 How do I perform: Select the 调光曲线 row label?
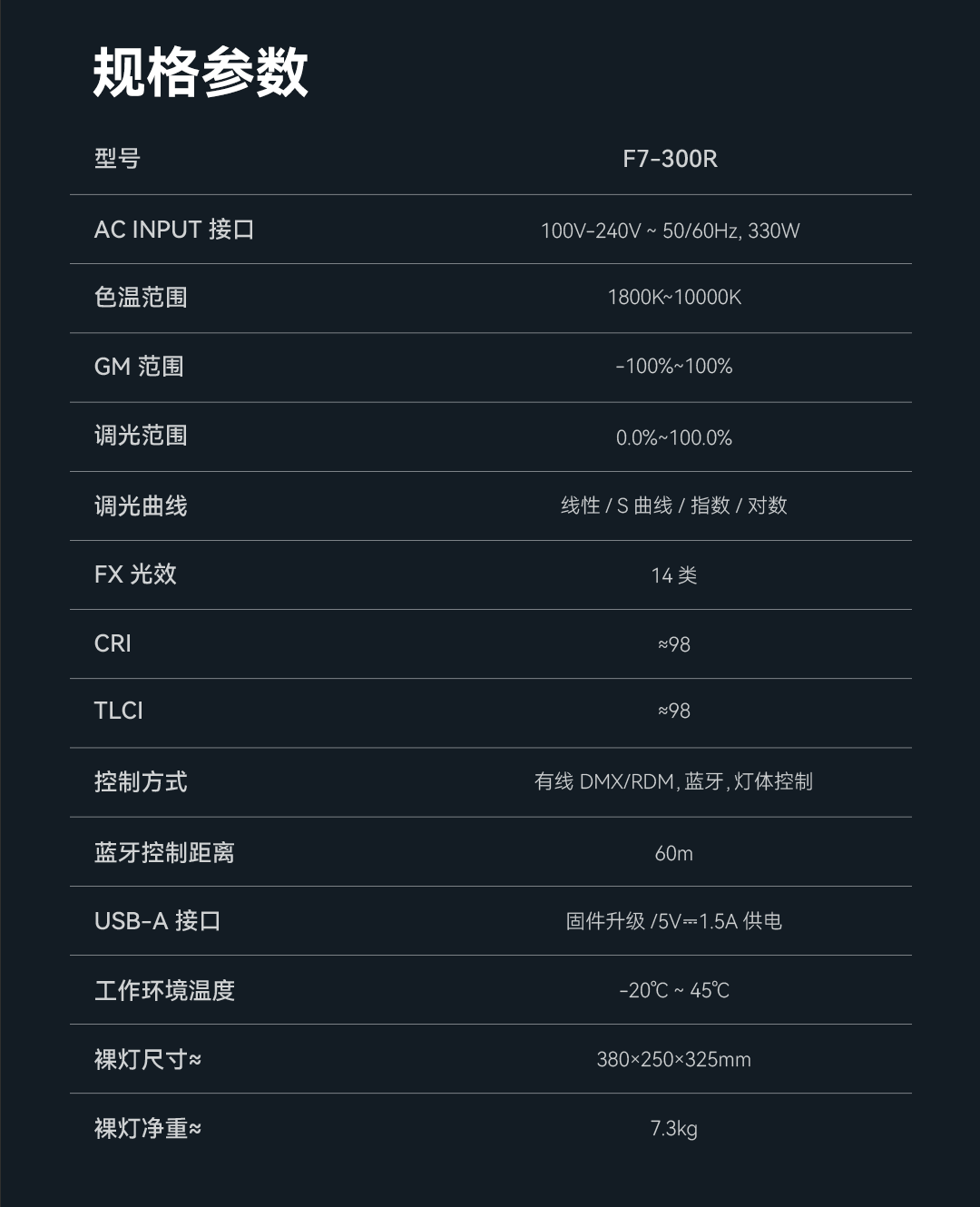(x=141, y=506)
